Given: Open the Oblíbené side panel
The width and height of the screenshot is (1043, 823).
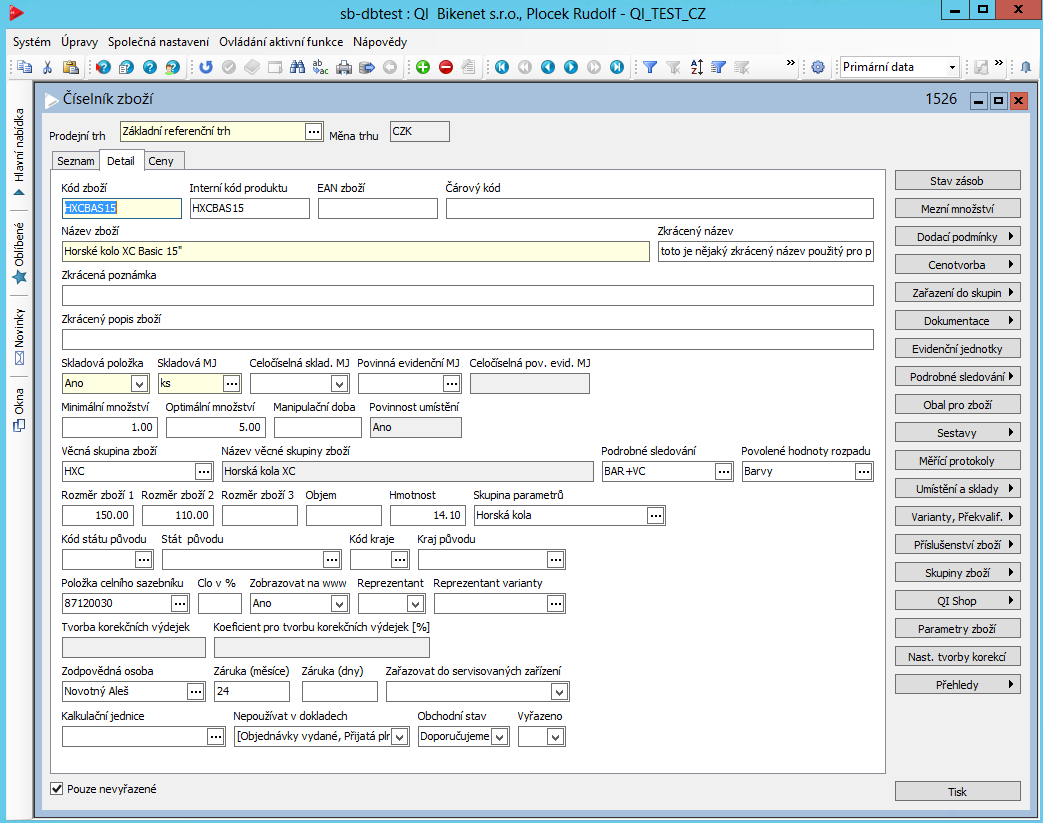Looking at the screenshot, I should [x=19, y=250].
